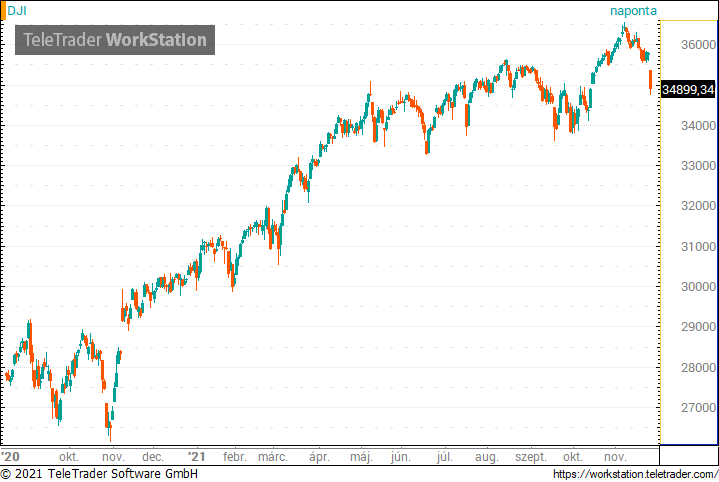Click the DJI symbol label

17,11
